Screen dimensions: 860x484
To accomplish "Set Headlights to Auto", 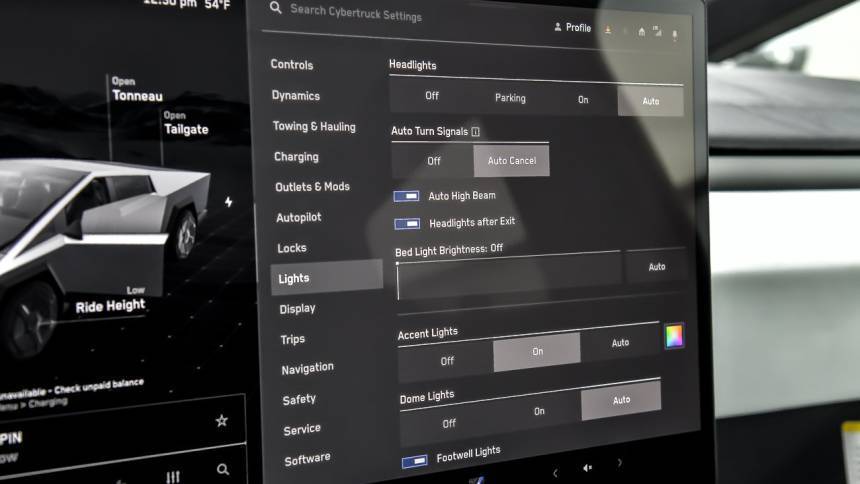I will 650,101.
